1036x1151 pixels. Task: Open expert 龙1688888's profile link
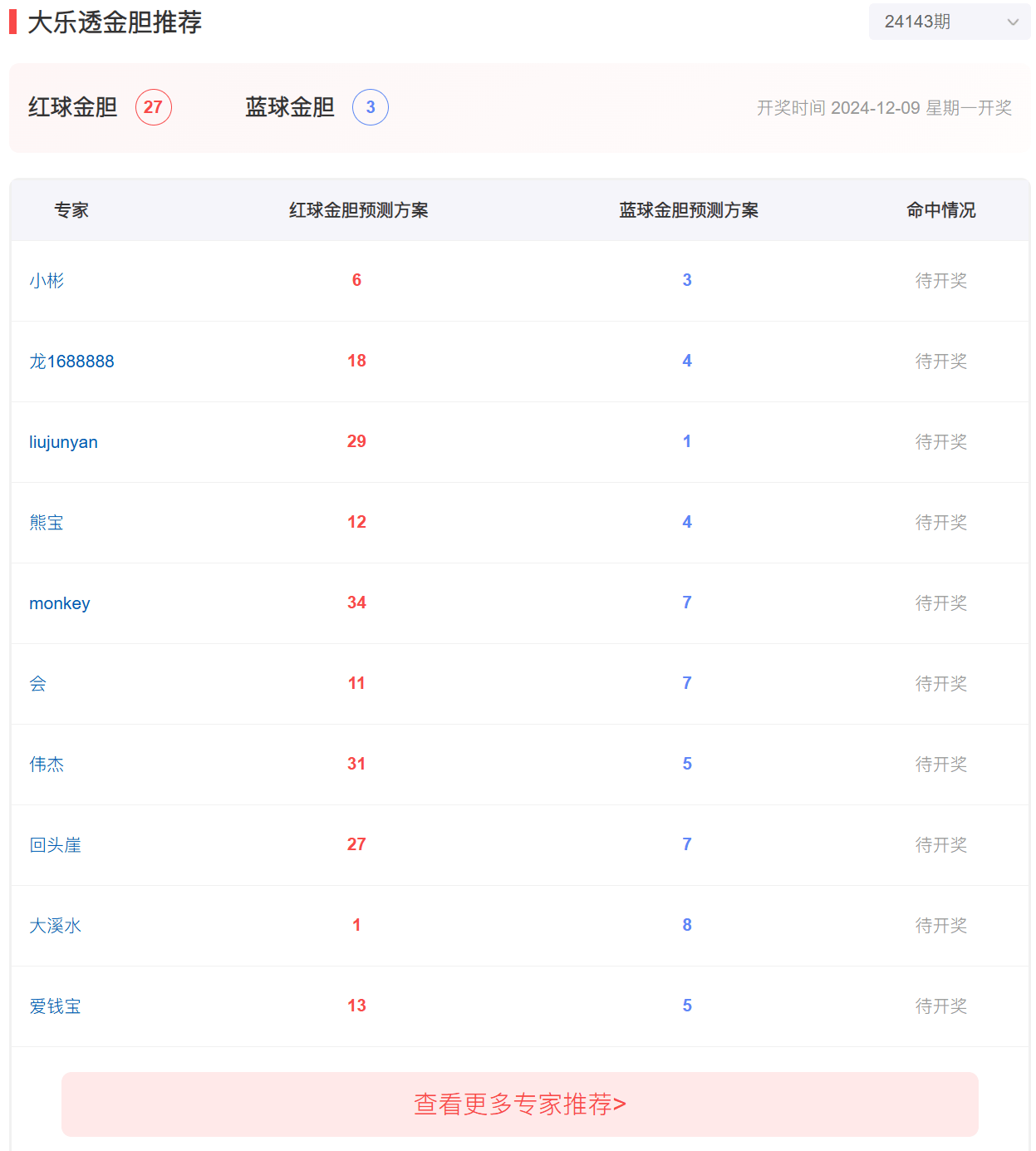71,362
